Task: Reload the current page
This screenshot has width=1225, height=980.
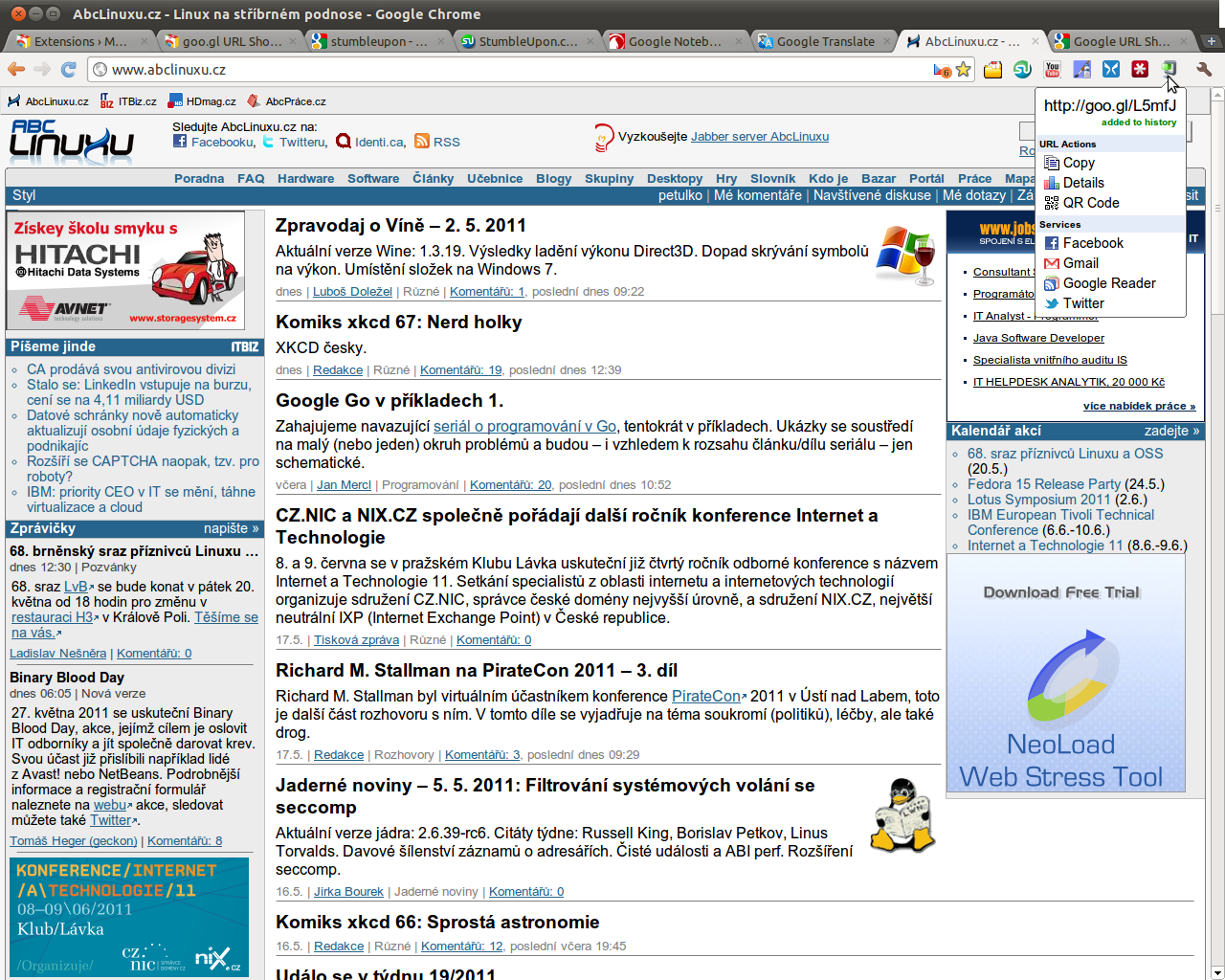Action: point(68,69)
